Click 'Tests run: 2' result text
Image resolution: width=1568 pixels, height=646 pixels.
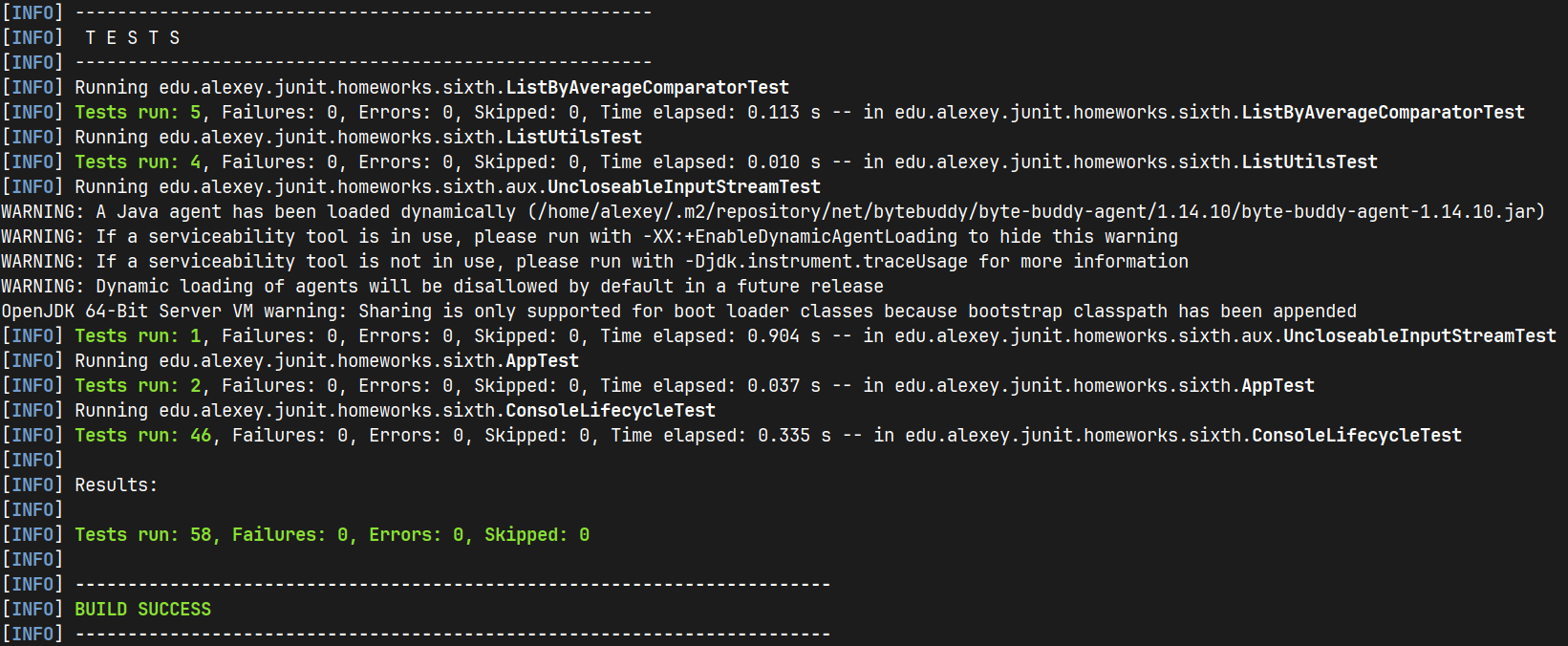pos(138,386)
